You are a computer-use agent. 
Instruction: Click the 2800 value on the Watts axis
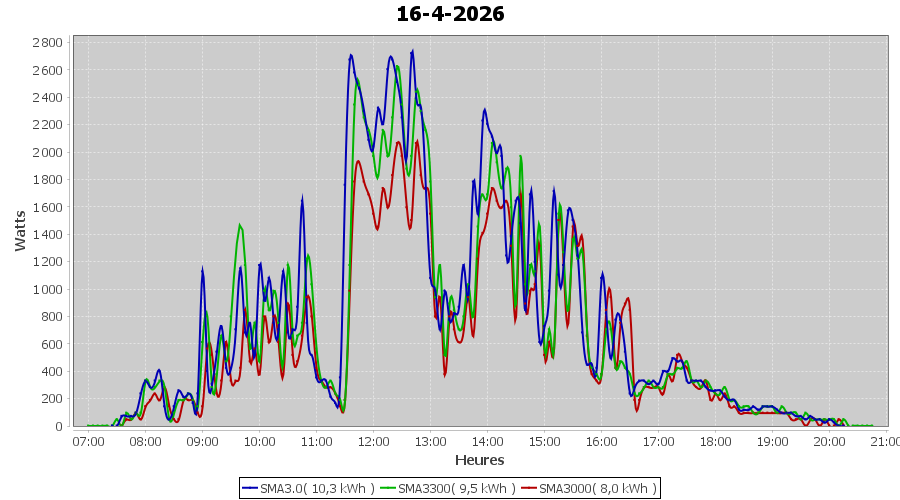47,43
